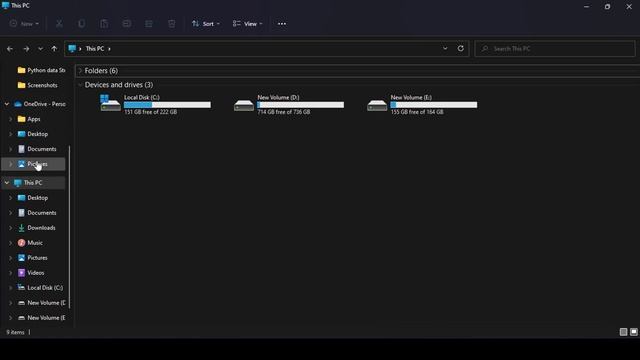Click New Volume (D:) usage bar

[x=300, y=105]
